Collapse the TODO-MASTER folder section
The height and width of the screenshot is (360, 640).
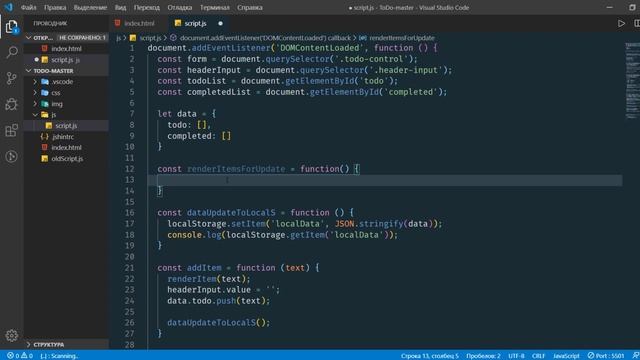click(x=29, y=71)
